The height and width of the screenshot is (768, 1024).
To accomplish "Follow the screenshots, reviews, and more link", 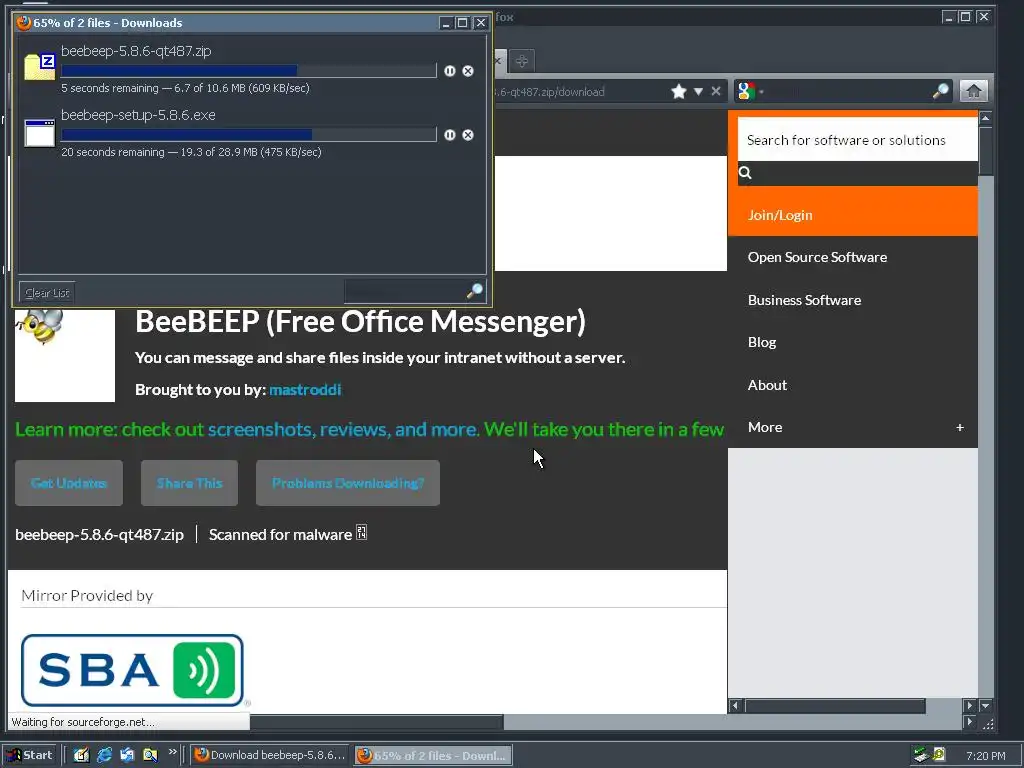I will (x=343, y=430).
